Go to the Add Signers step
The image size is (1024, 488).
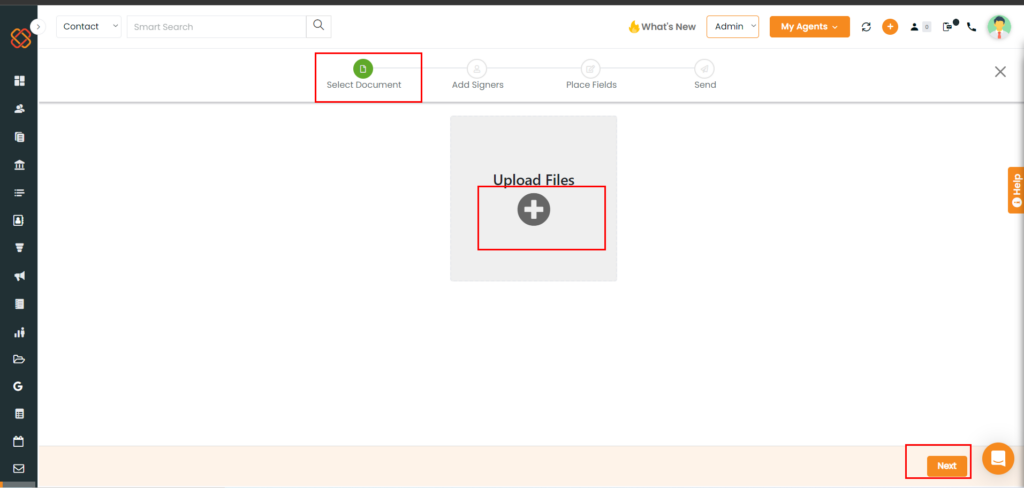tap(477, 75)
